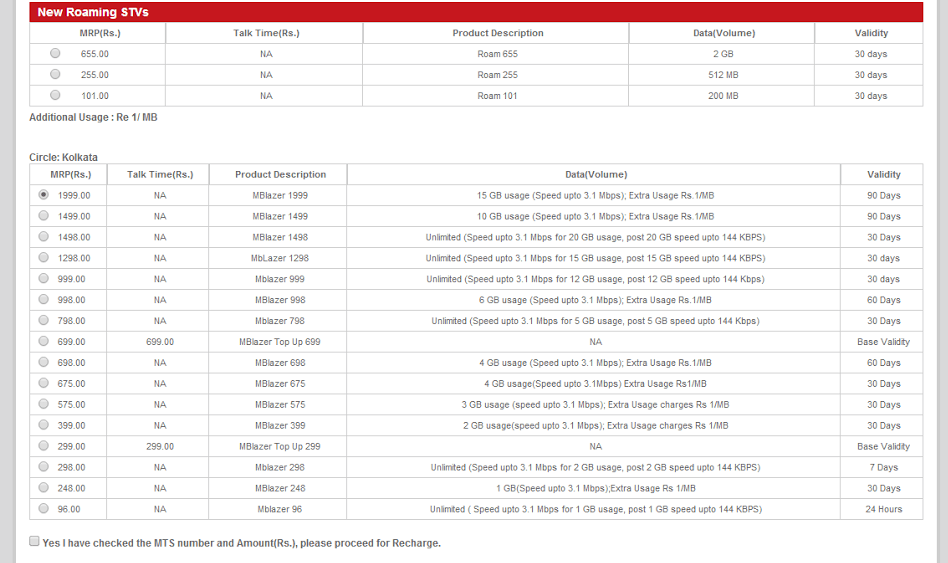Click 'MBlazer 1498' description cell
Screen dimensions: 948x563
click(280, 237)
